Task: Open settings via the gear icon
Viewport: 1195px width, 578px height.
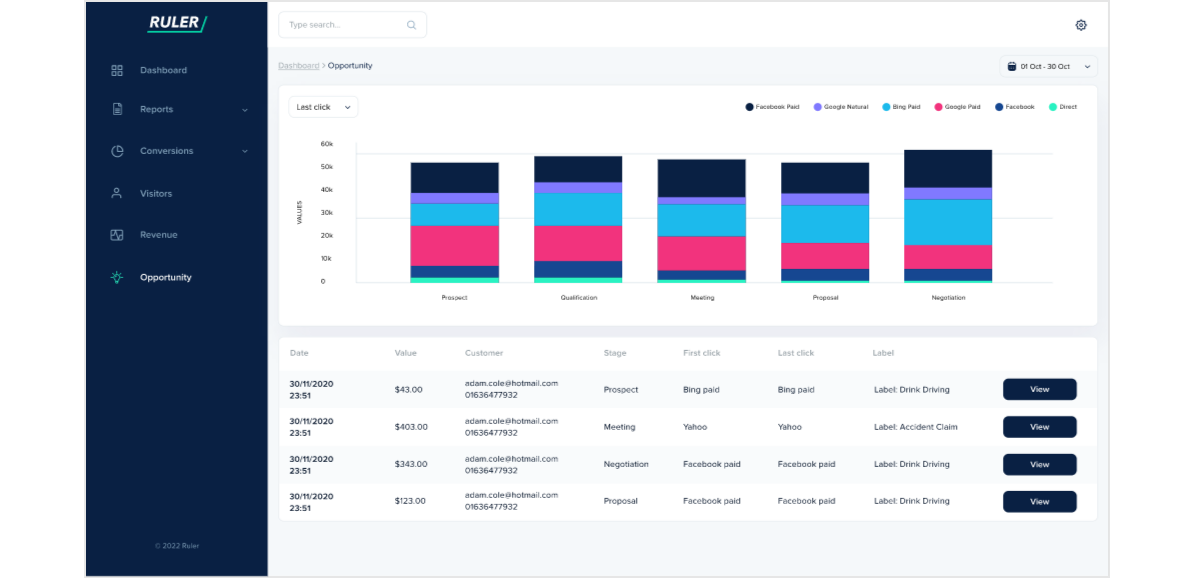Action: tap(1080, 23)
